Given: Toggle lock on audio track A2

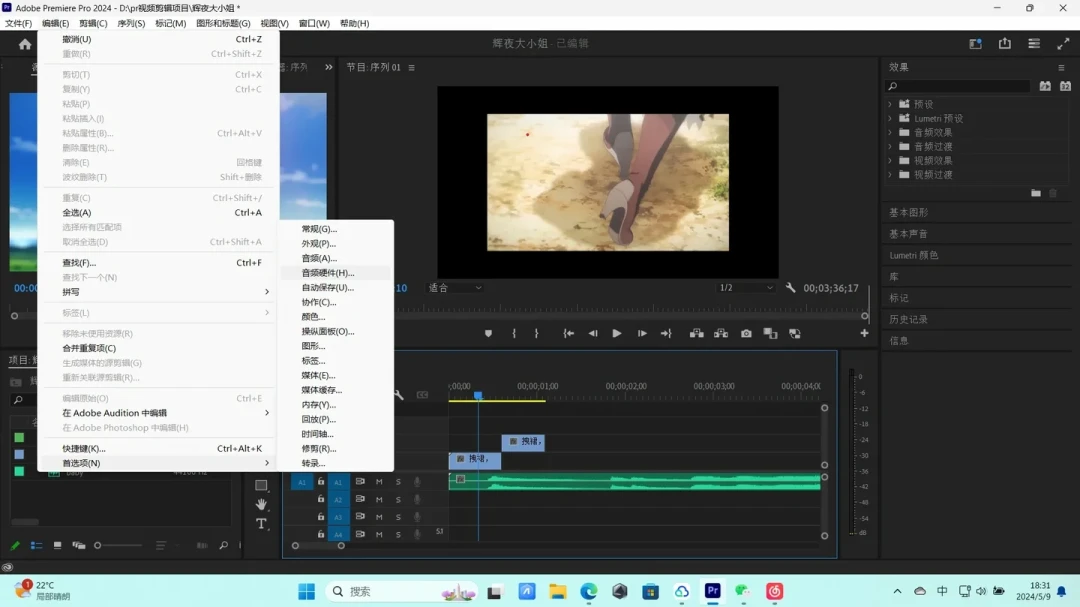Looking at the screenshot, I should pyautogui.click(x=321, y=500).
